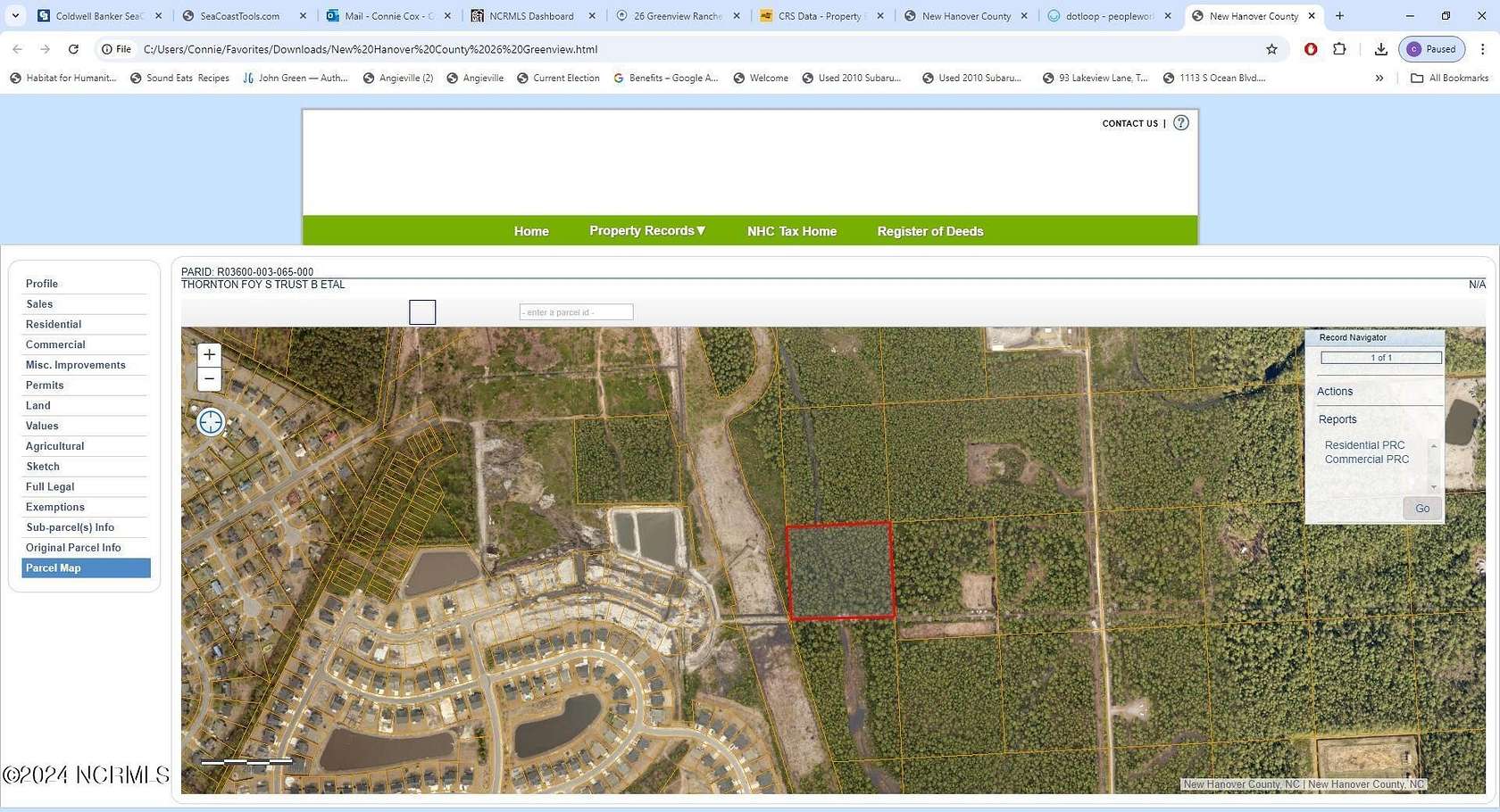Reload the current page
The width and height of the screenshot is (1500, 812).
click(x=73, y=49)
